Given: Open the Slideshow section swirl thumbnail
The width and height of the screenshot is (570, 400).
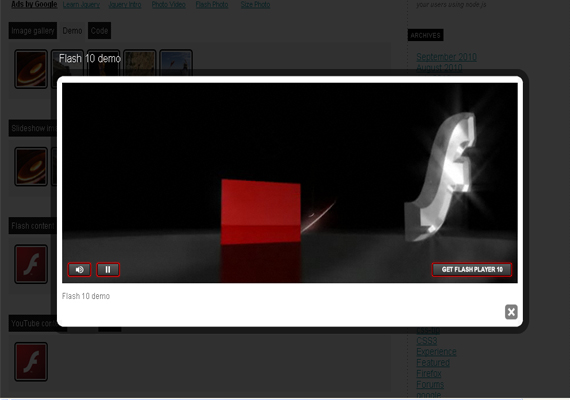Looking at the screenshot, I should [31, 167].
